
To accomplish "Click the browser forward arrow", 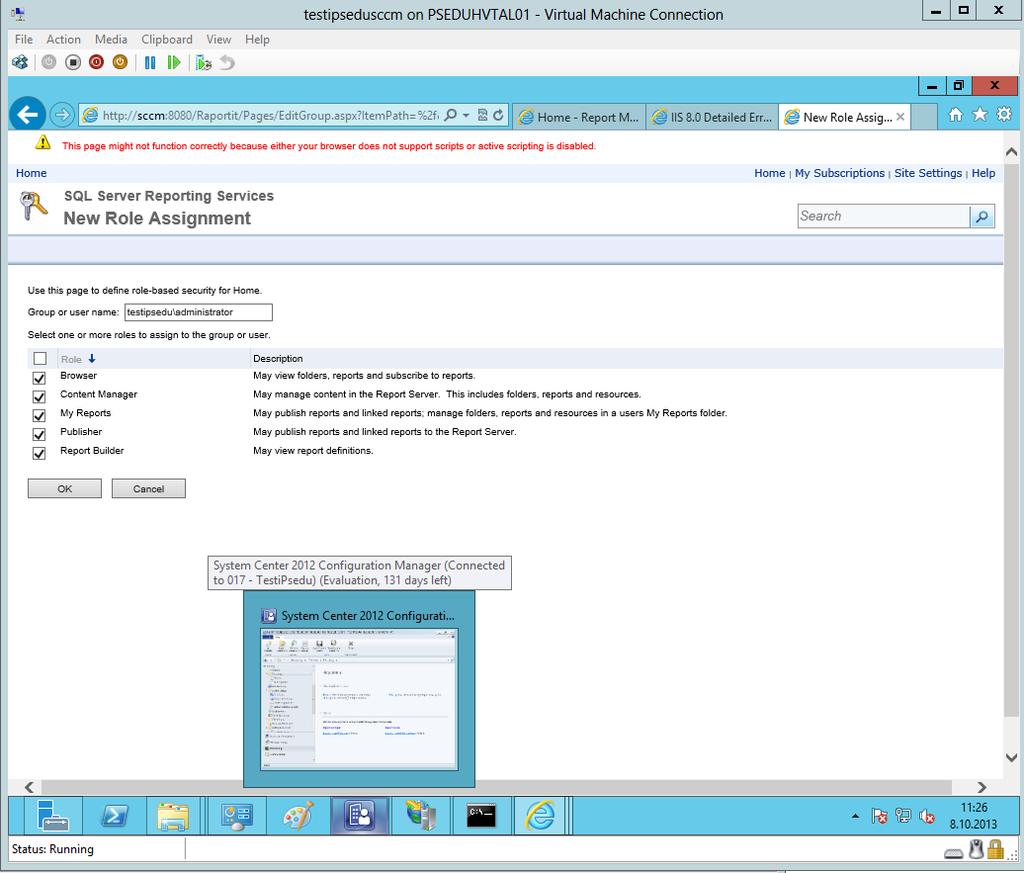I will point(61,116).
